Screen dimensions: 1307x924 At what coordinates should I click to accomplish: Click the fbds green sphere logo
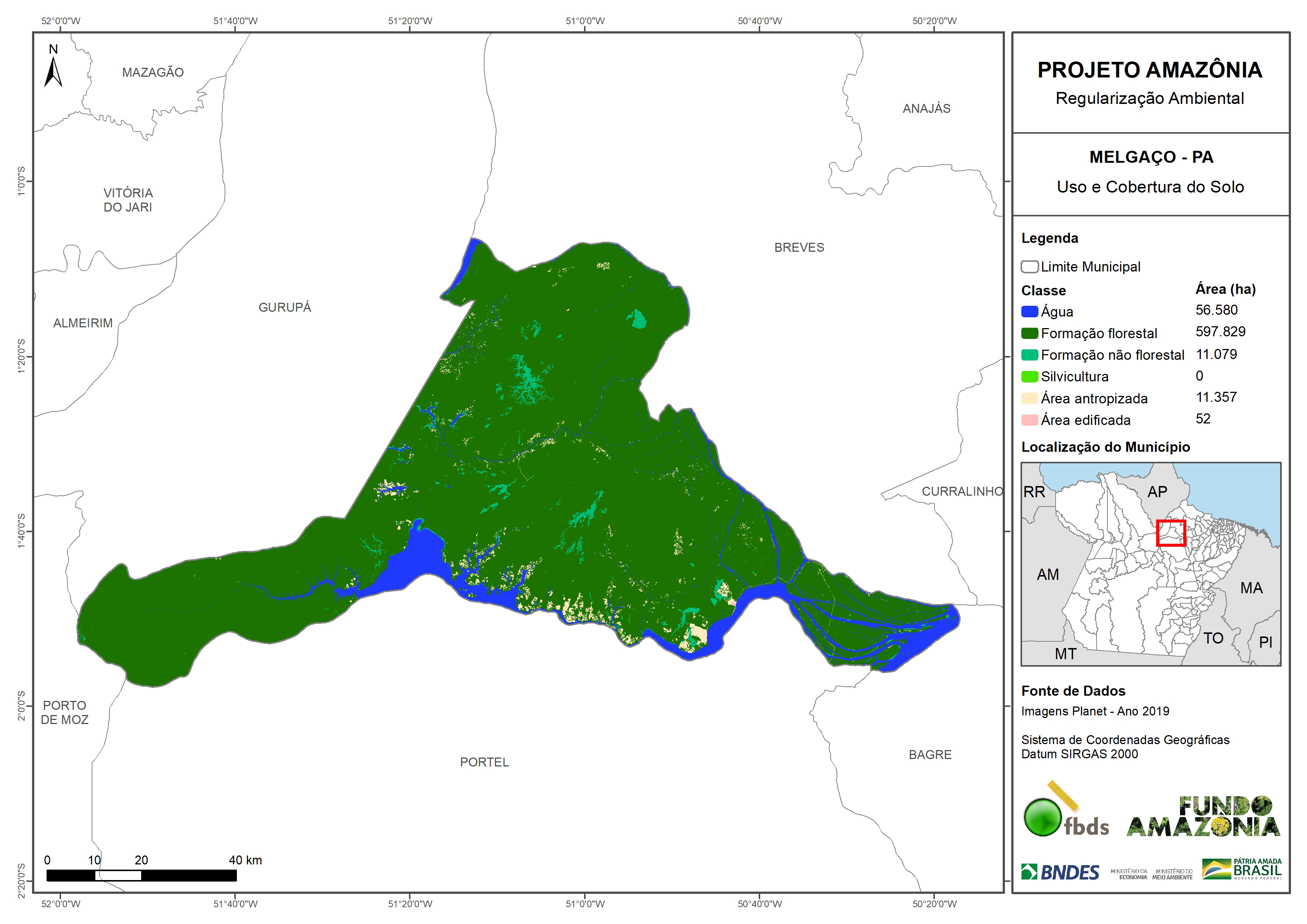(x=1042, y=817)
